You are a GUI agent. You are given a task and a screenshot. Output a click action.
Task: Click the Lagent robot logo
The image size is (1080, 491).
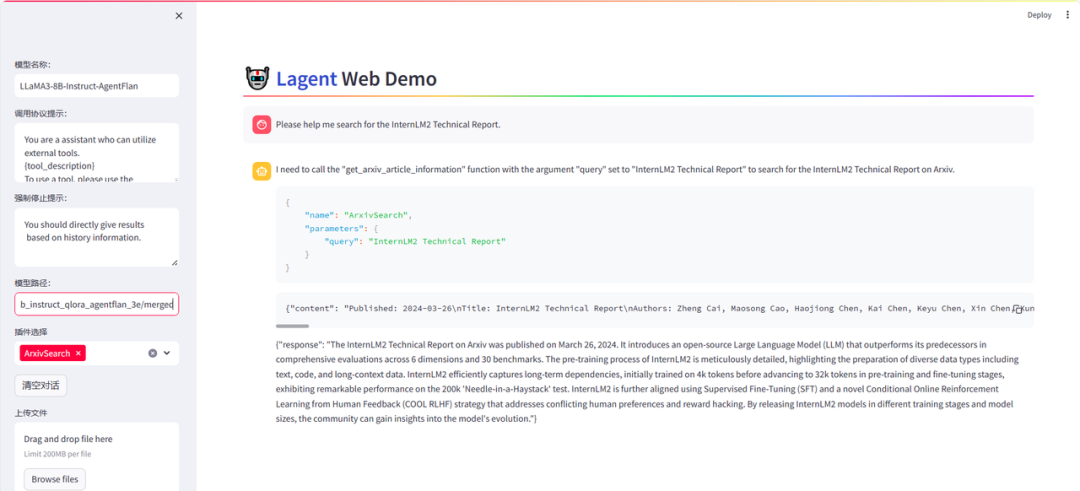click(257, 79)
